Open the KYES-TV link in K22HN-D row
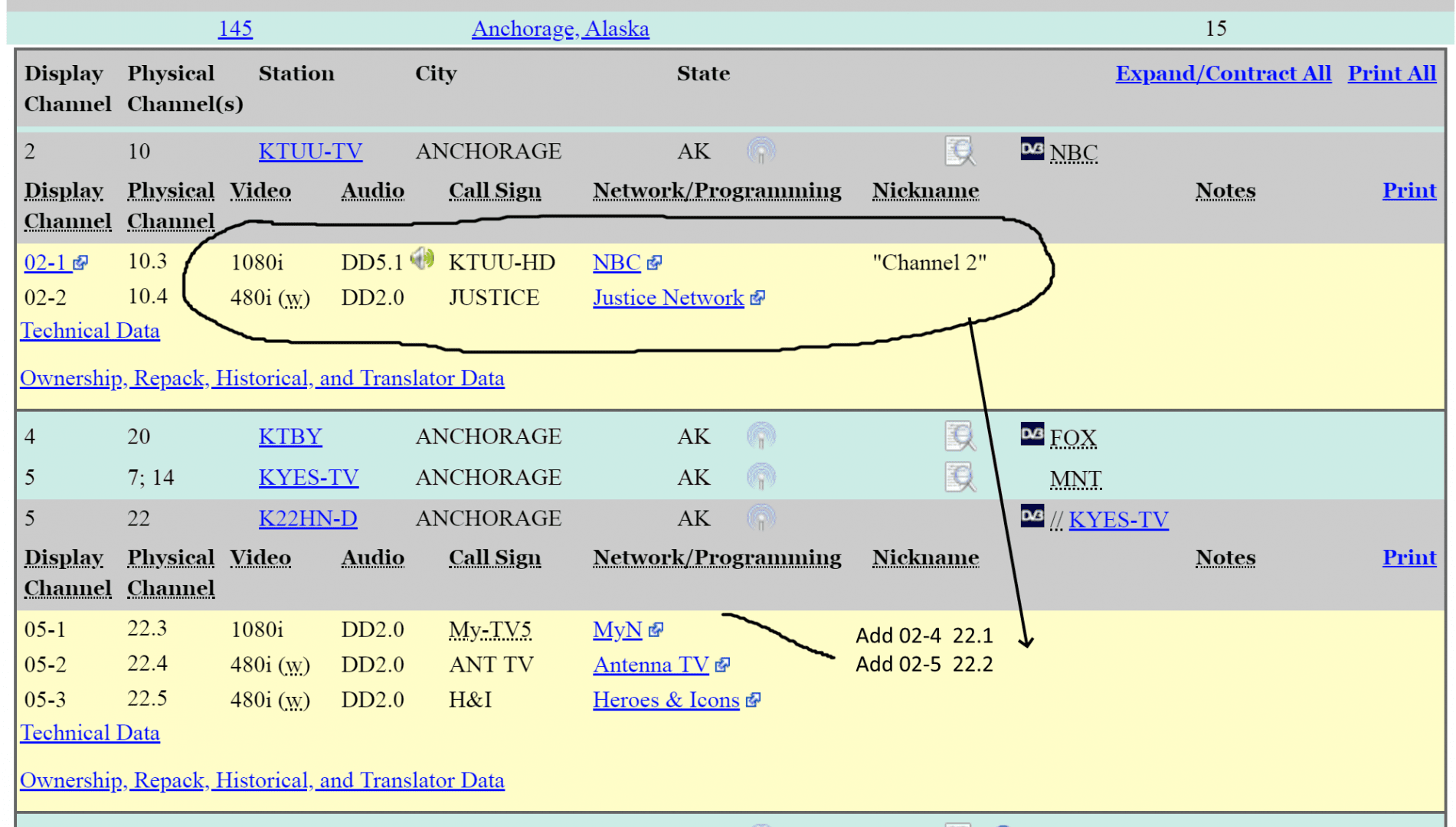This screenshot has width=1456, height=827. coord(1118,519)
